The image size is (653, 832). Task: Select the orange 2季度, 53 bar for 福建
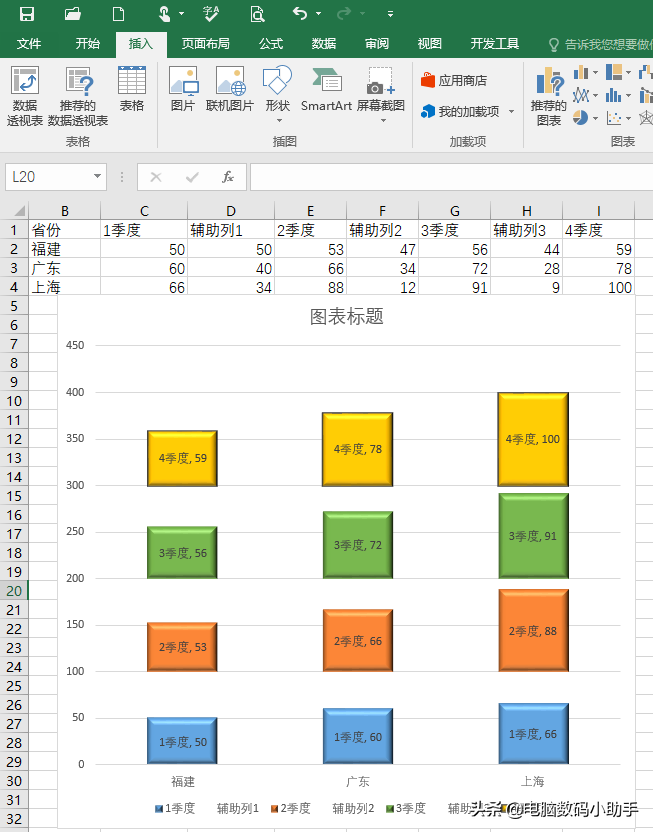(x=182, y=647)
